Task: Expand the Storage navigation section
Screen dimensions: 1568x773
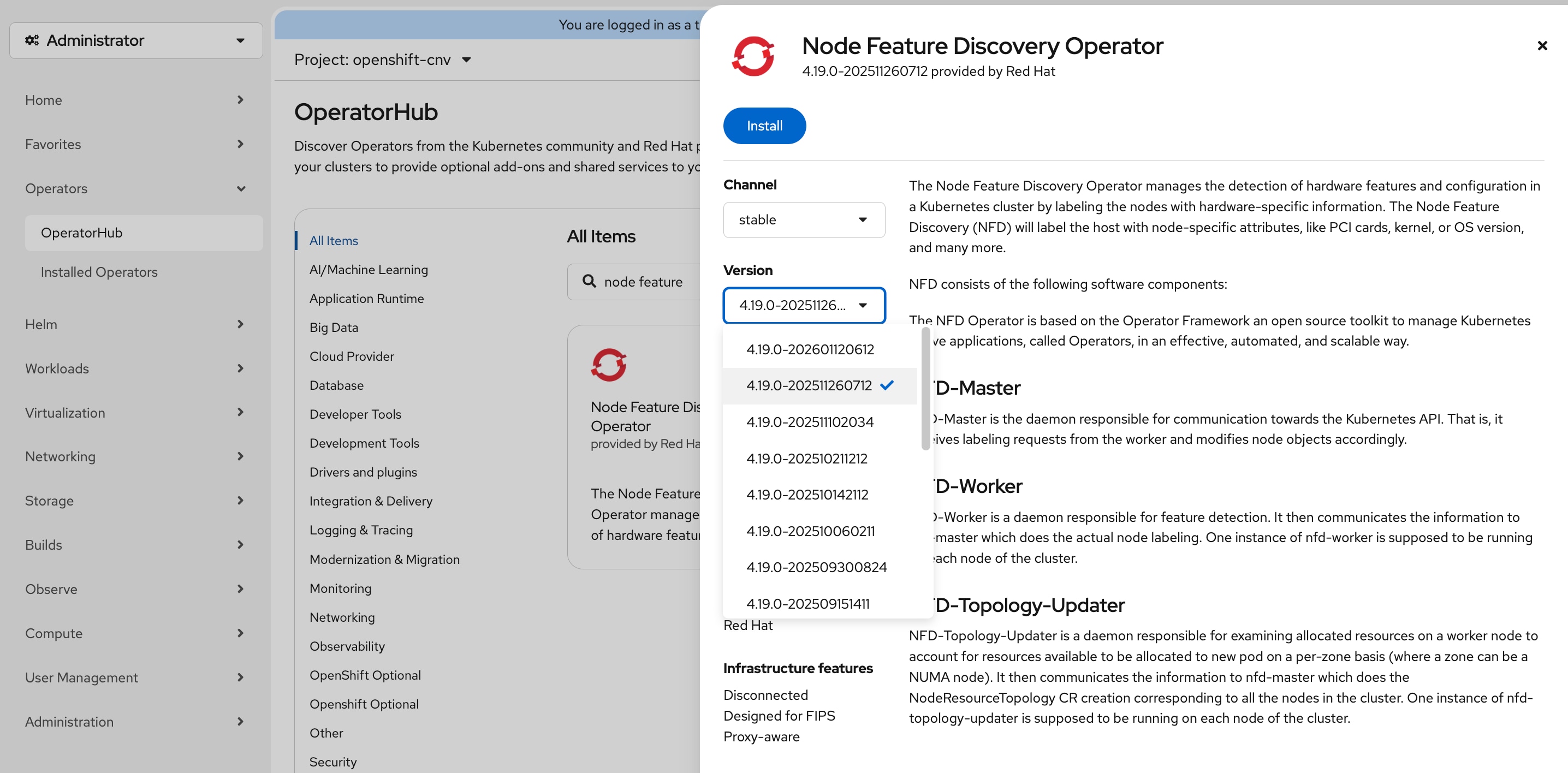Action: (x=135, y=500)
